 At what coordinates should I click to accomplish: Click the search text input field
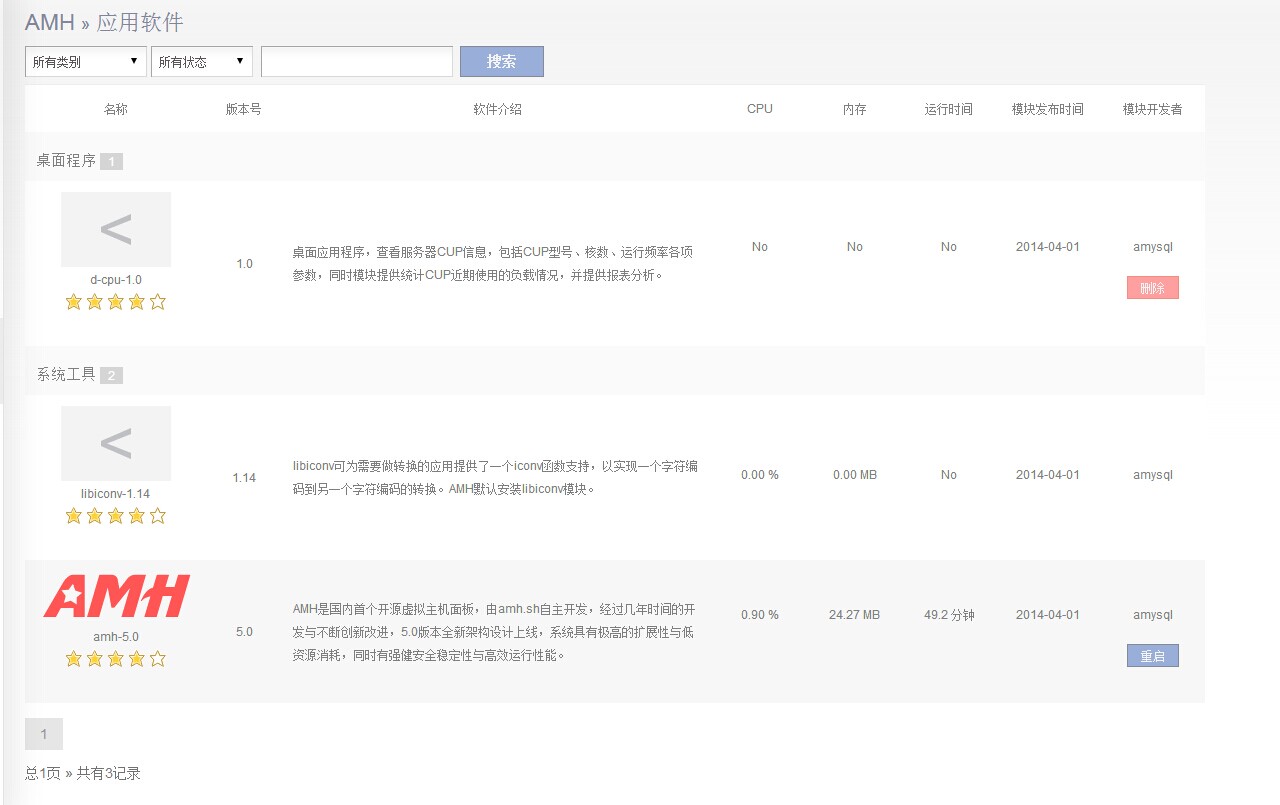[x=357, y=62]
